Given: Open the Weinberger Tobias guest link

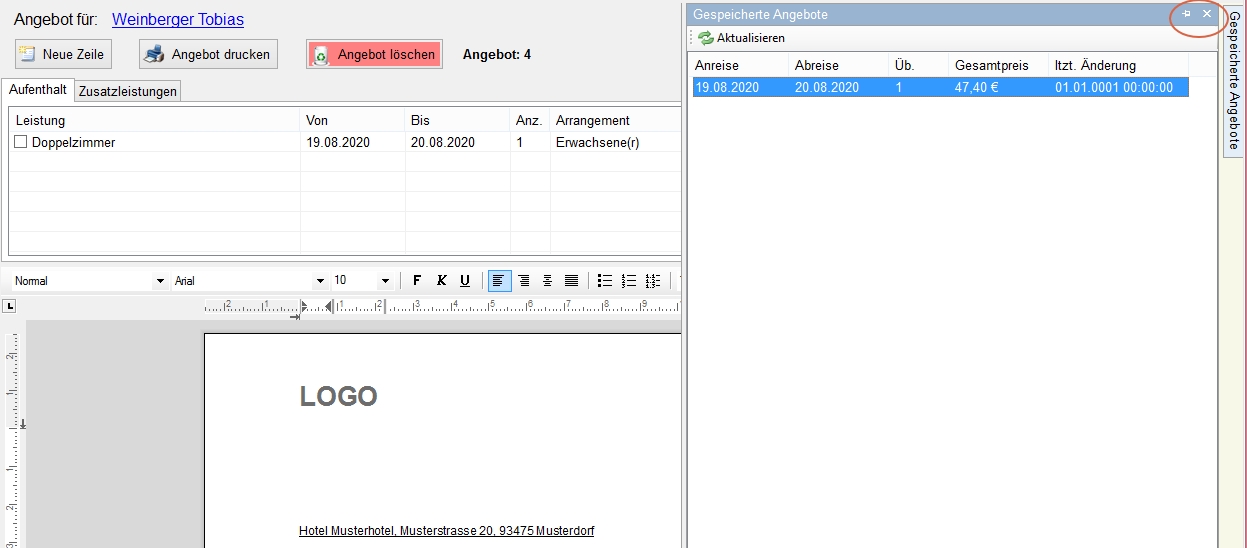Looking at the screenshot, I should tap(177, 20).
